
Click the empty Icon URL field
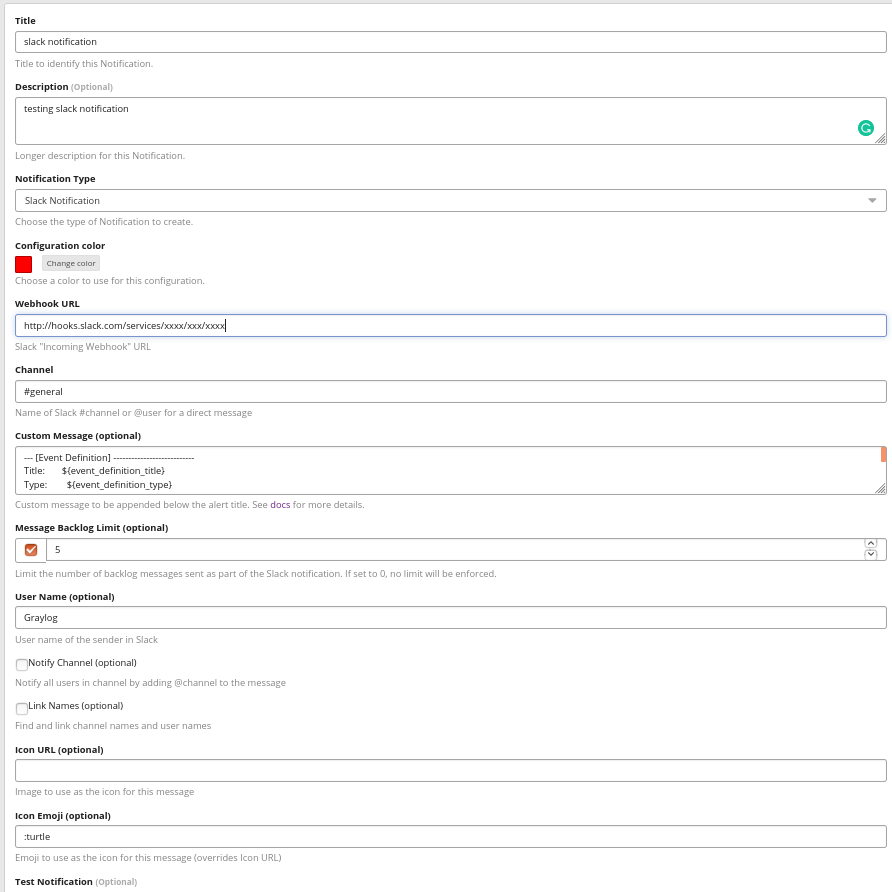tap(450, 771)
